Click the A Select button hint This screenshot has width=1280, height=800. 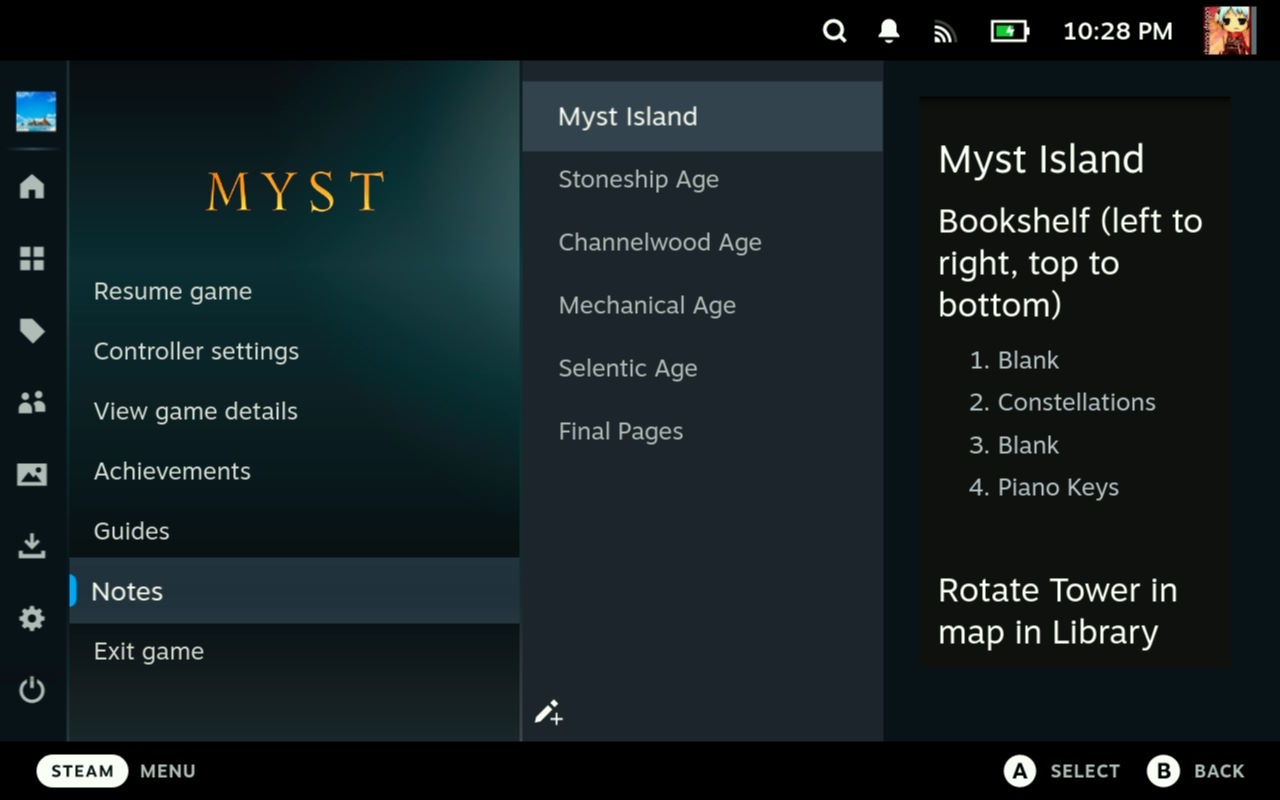coord(1062,771)
